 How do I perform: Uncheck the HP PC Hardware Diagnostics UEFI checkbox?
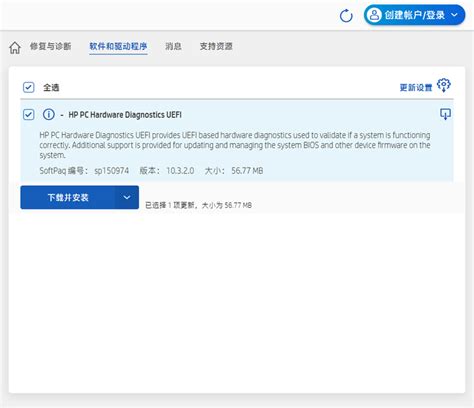(29, 114)
